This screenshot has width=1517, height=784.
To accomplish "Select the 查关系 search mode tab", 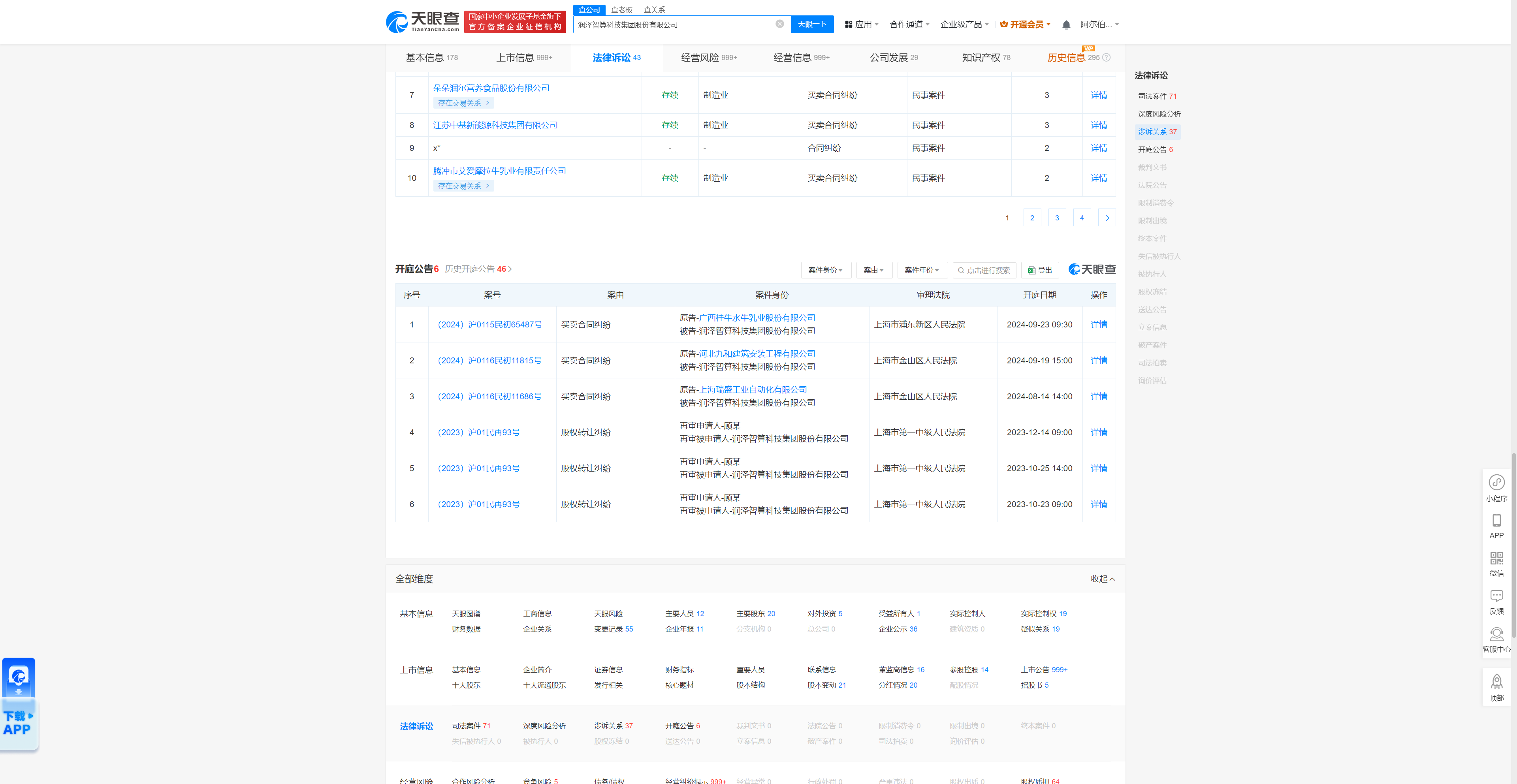I will pyautogui.click(x=654, y=9).
